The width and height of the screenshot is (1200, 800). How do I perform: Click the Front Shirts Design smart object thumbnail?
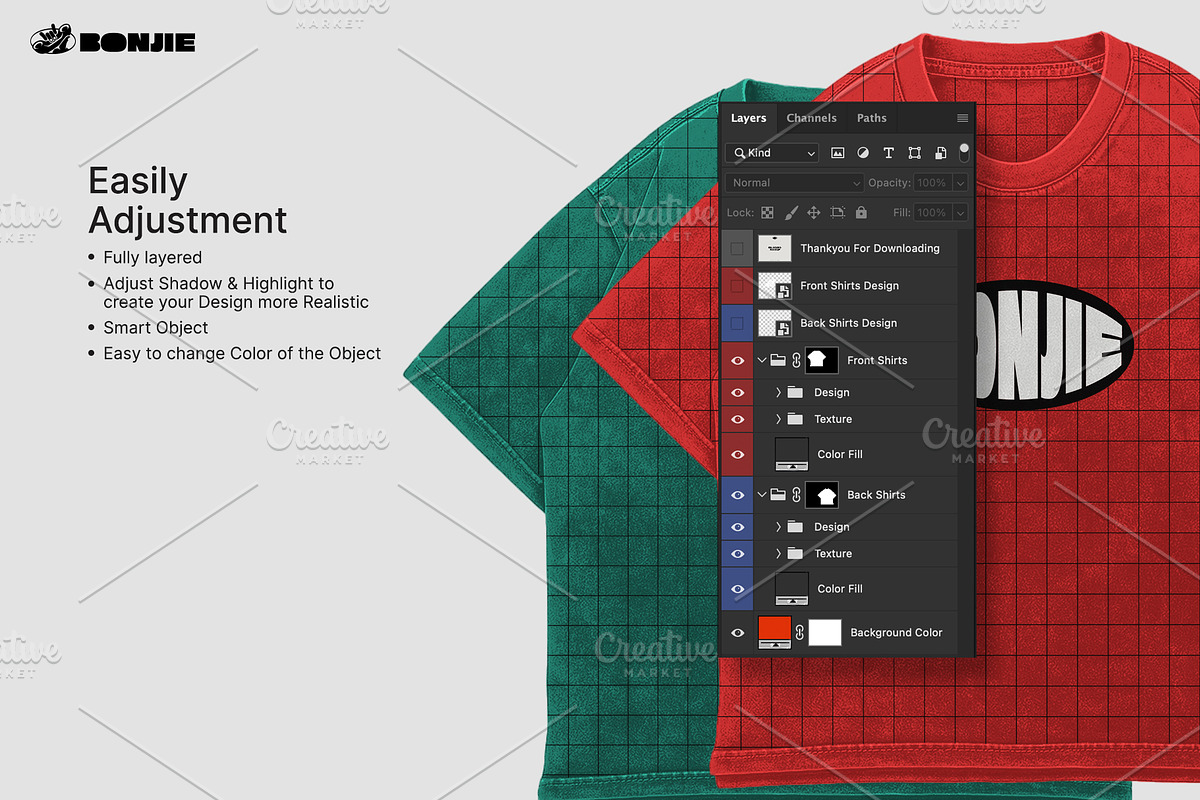(775, 286)
